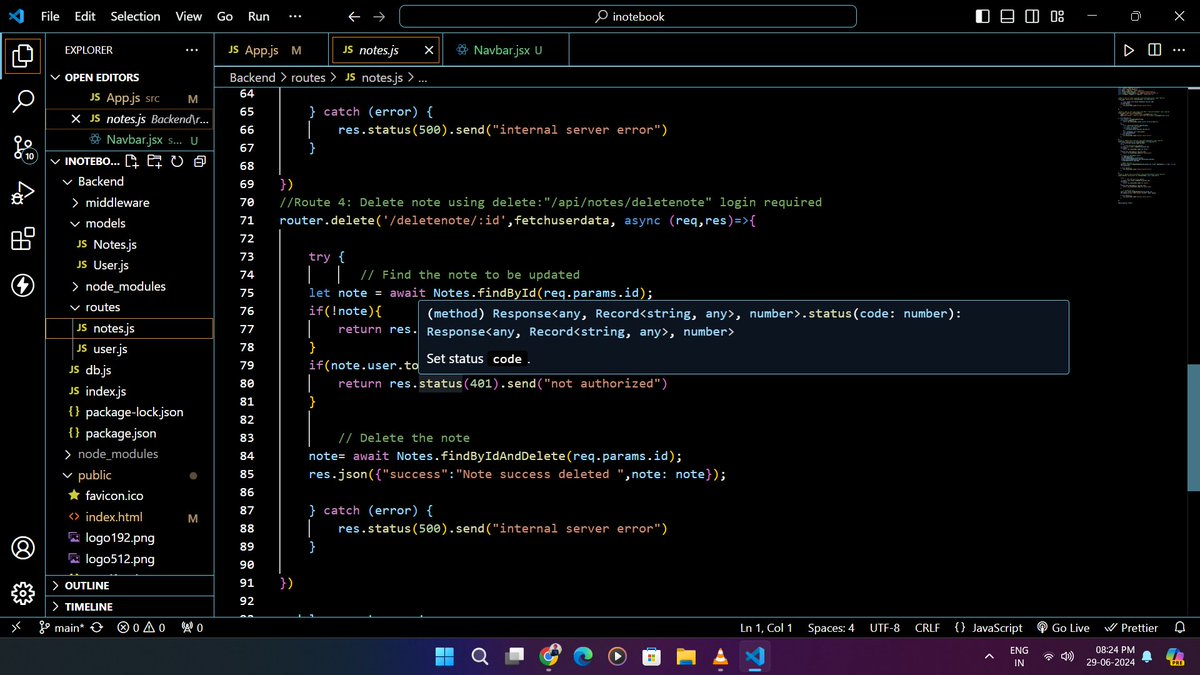Open the View menu

pos(188,16)
